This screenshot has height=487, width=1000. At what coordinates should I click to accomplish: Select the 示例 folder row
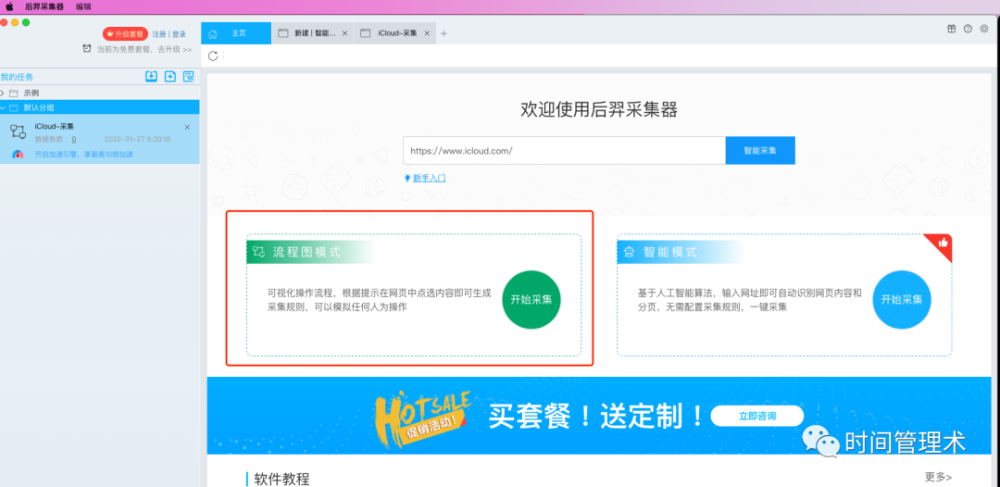tap(99, 93)
